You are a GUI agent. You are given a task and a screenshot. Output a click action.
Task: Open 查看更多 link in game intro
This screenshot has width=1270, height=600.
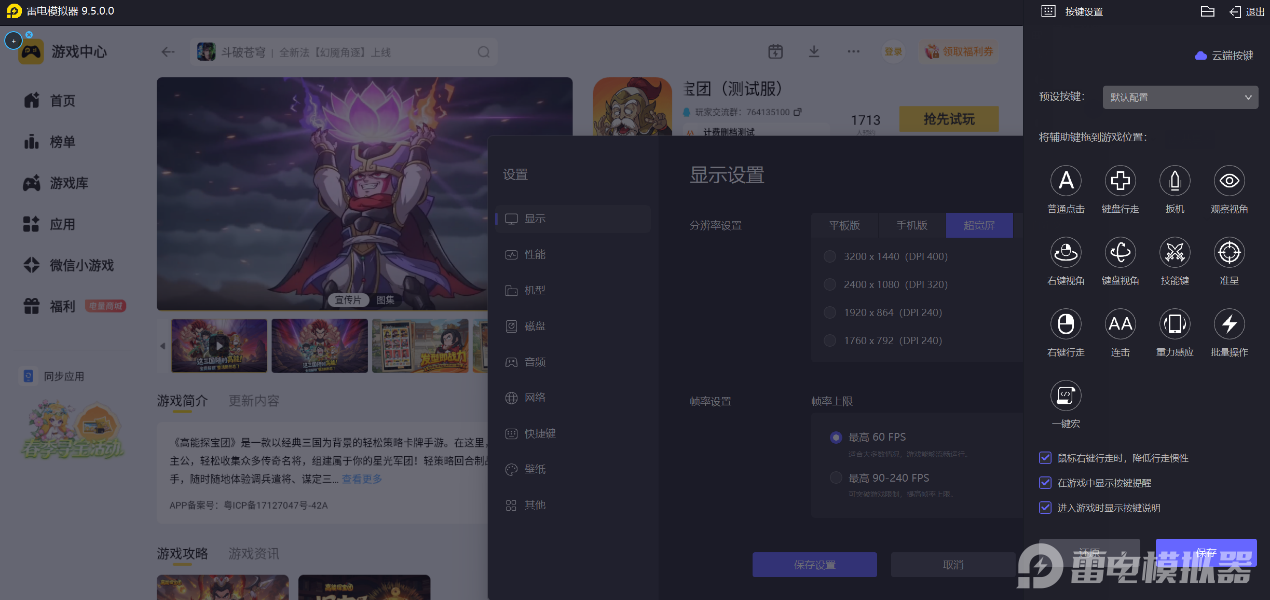[x=362, y=479]
